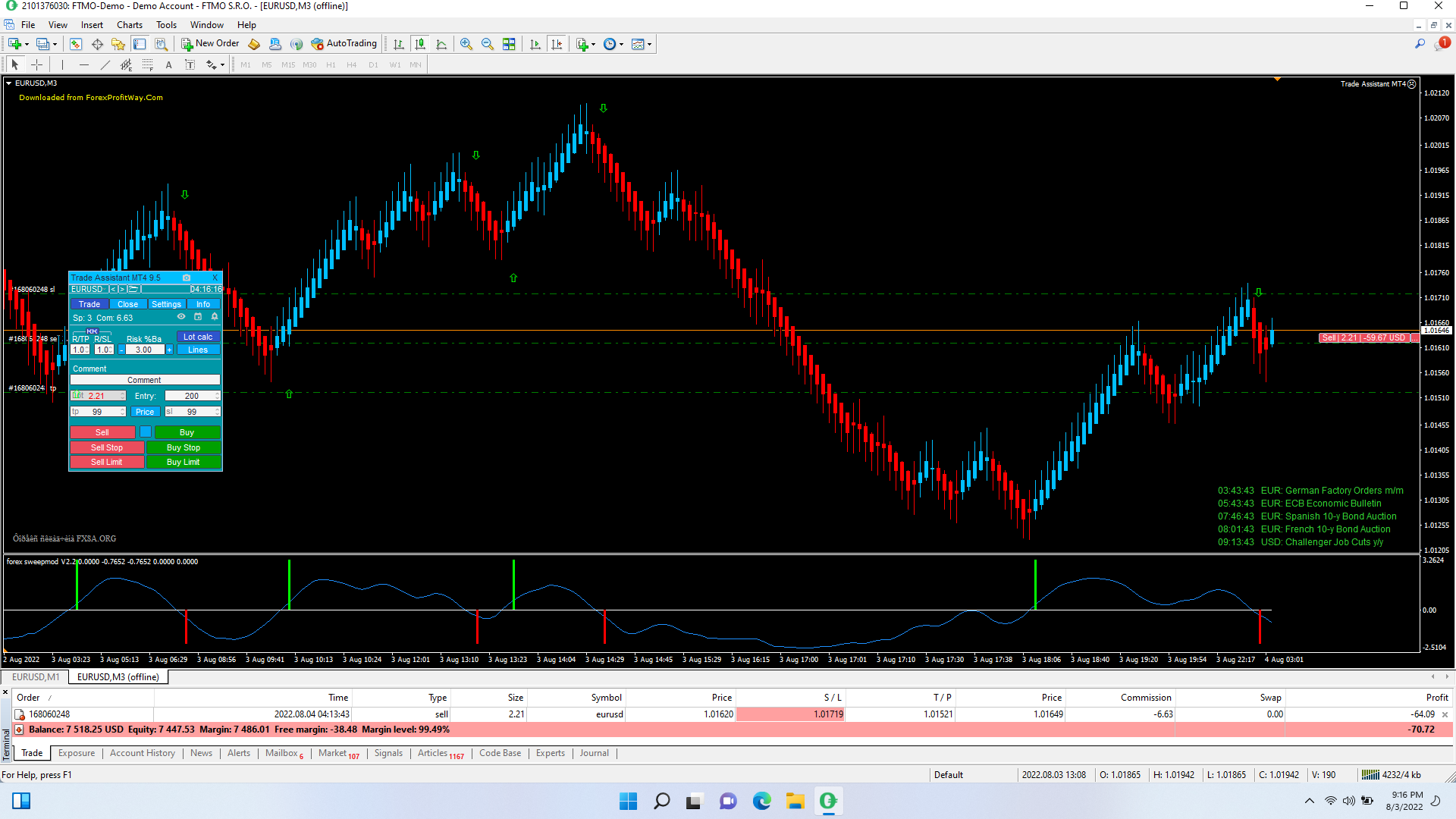
Task: Switch to candlestick chart icon
Action: pyautogui.click(x=420, y=44)
